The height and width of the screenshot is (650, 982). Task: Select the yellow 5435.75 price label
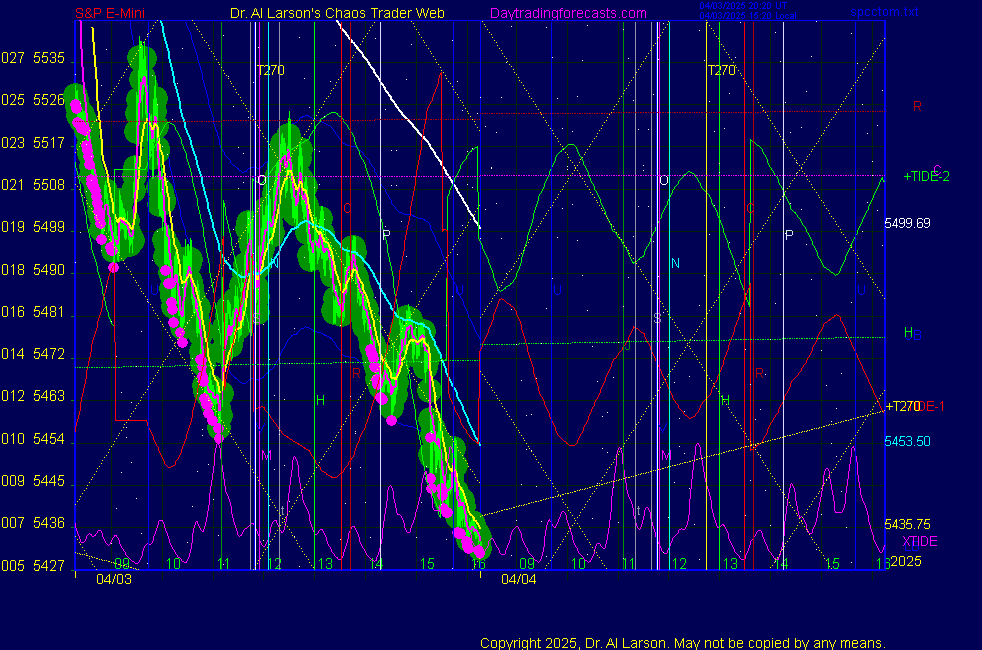pos(907,524)
